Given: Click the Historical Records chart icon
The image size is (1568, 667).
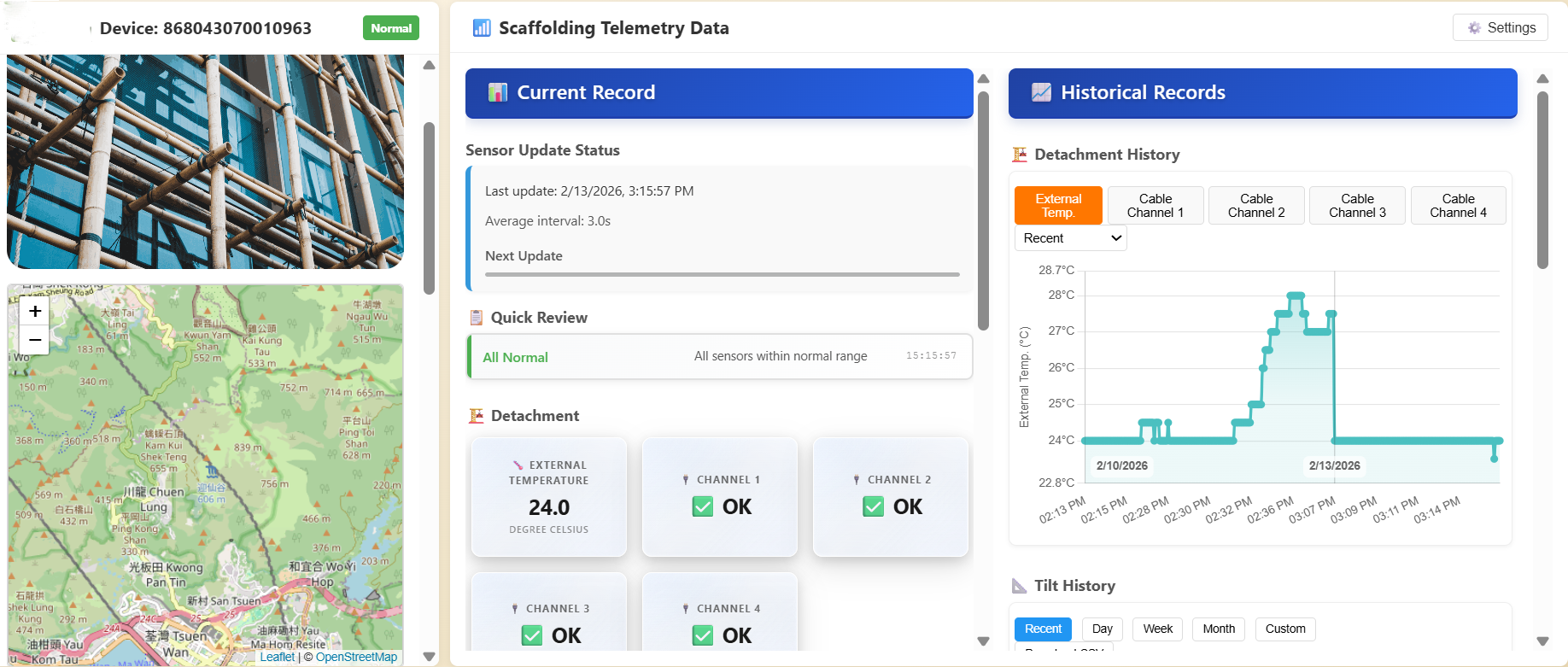Looking at the screenshot, I should coord(1041,92).
